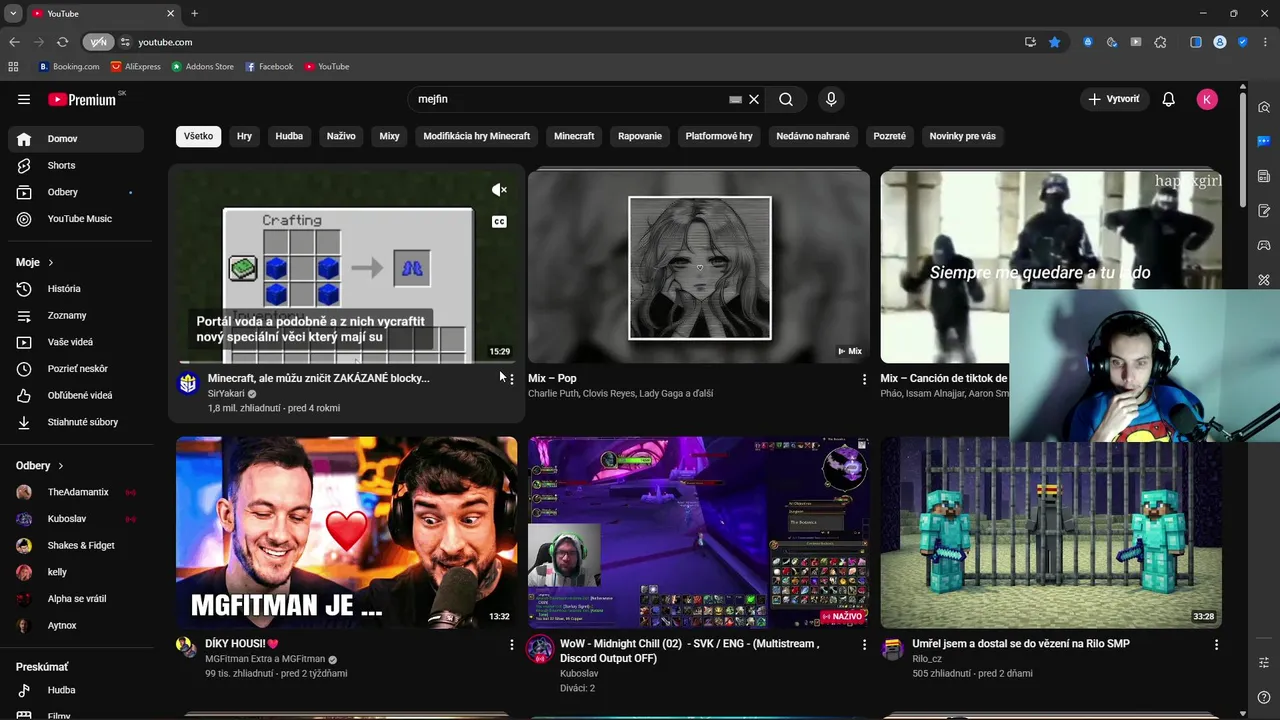Open TheAdamantix channel subscription
The image size is (1280, 720).
pyautogui.click(x=76, y=492)
